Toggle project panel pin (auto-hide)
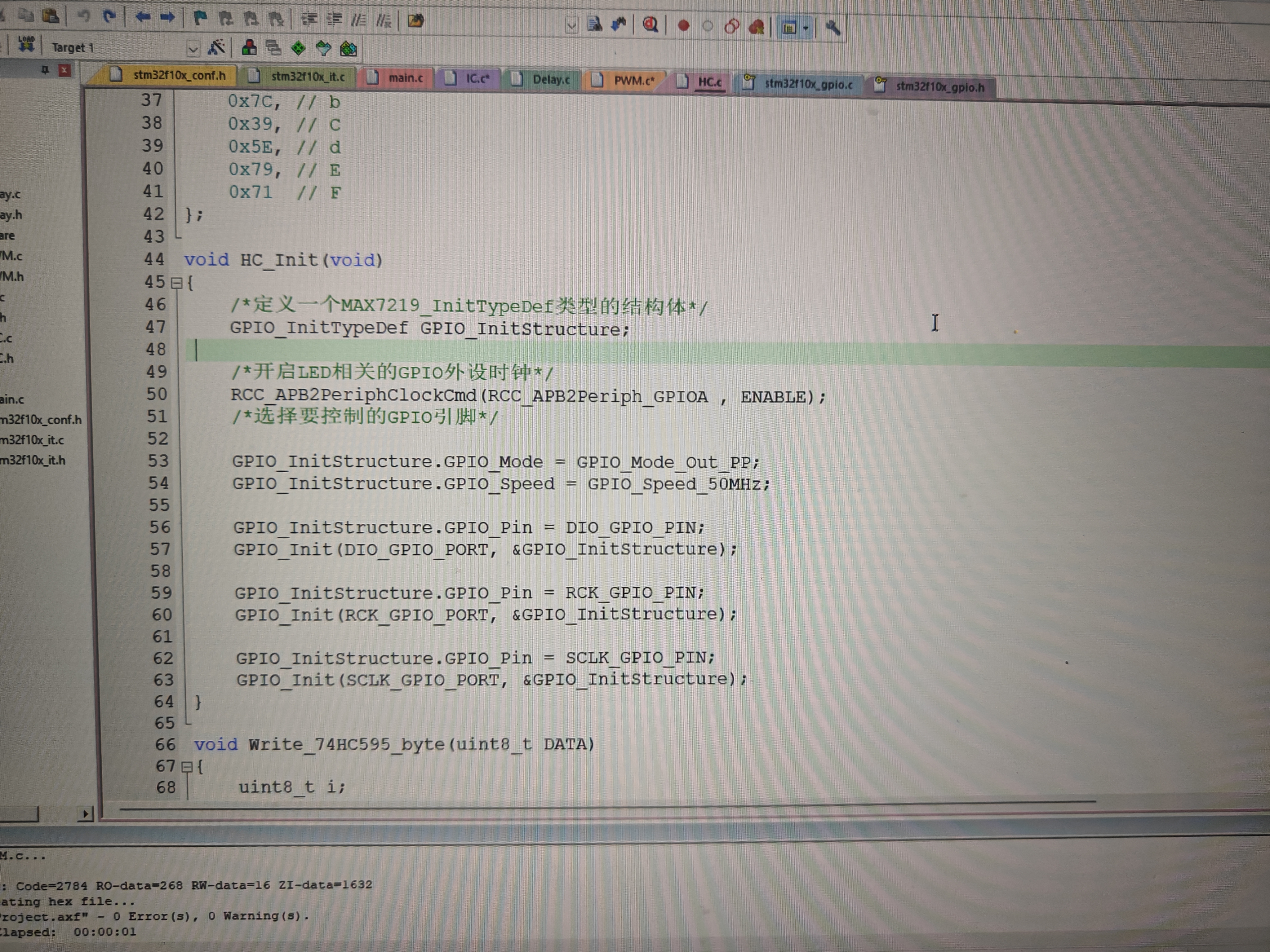1270x952 pixels. 45,70
